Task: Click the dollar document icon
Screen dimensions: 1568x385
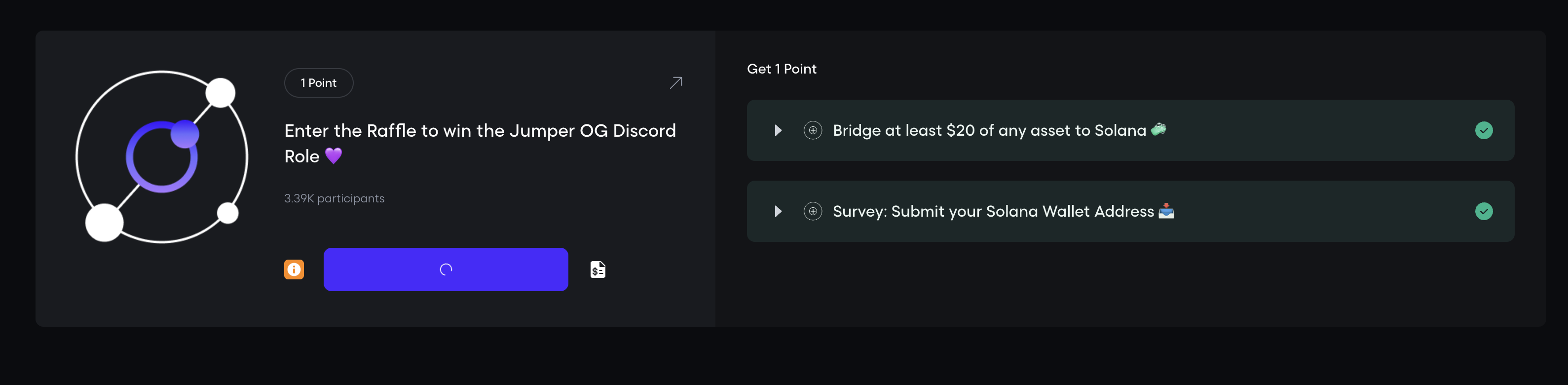Action: point(597,269)
